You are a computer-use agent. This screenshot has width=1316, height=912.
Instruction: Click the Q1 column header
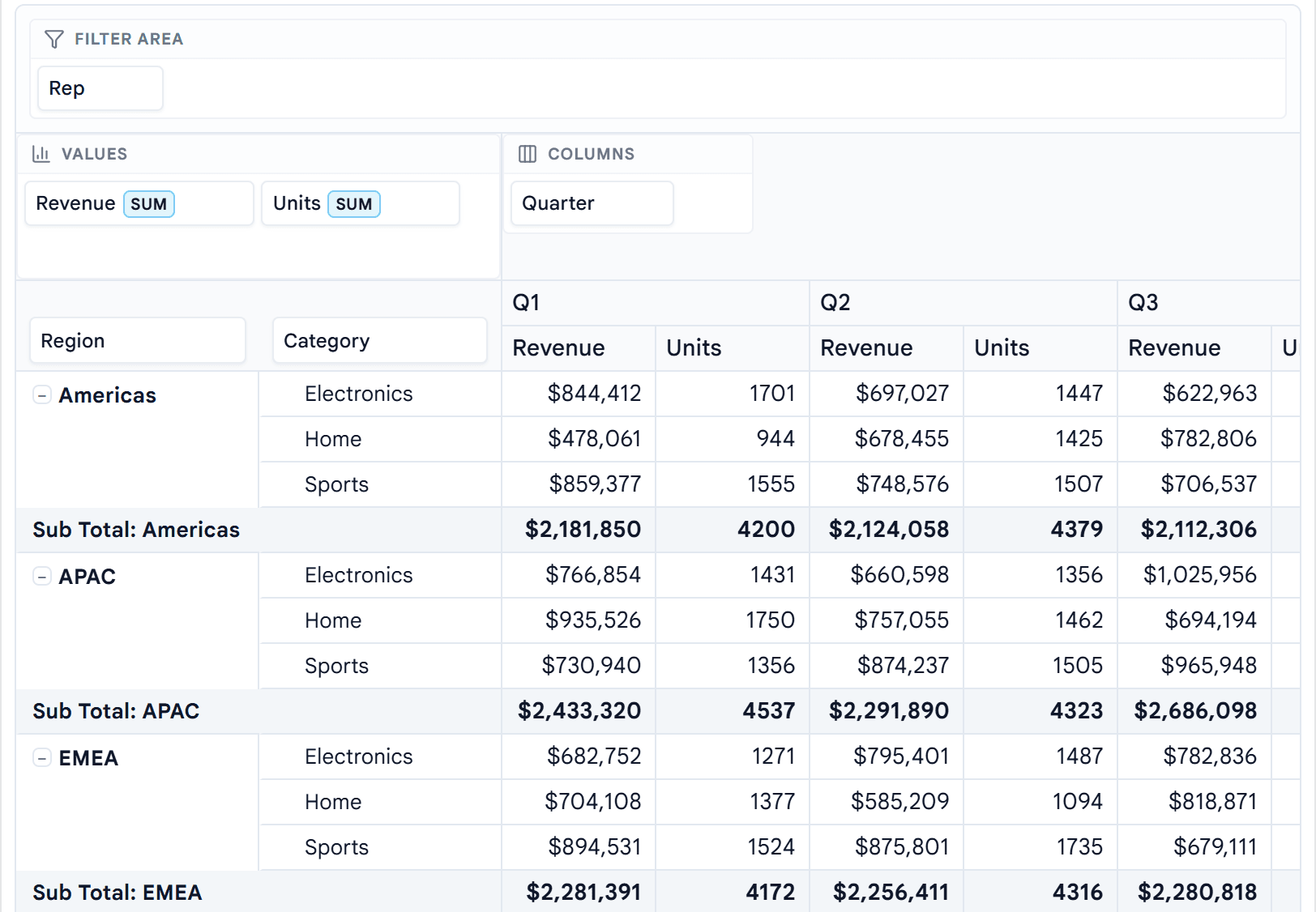(656, 303)
